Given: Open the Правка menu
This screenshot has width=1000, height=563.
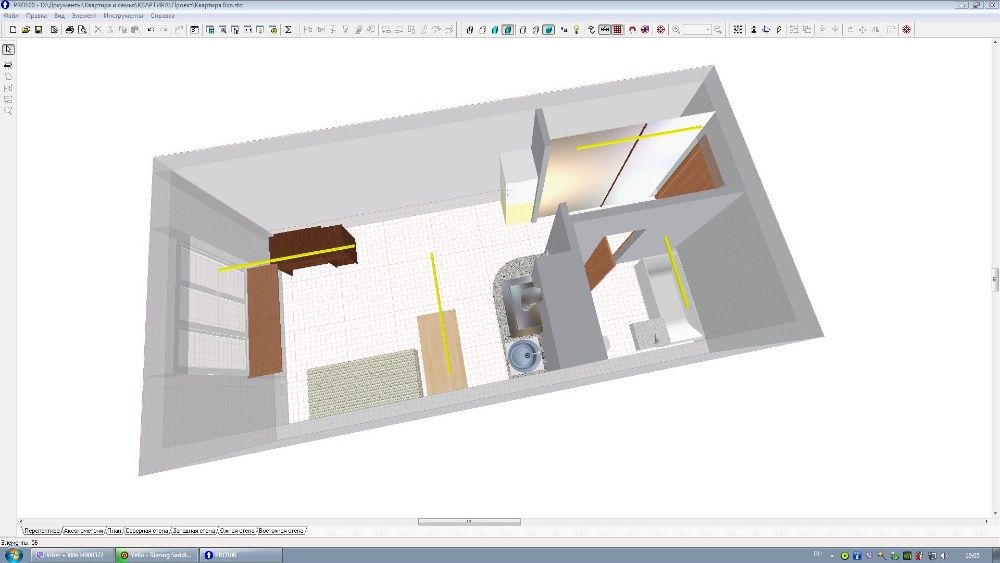Looking at the screenshot, I should pyautogui.click(x=36, y=15).
